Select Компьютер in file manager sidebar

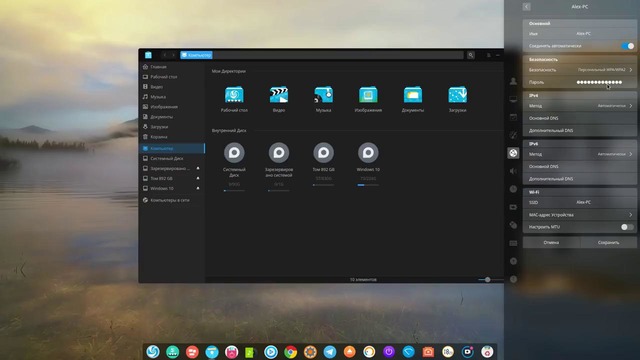tap(172, 148)
